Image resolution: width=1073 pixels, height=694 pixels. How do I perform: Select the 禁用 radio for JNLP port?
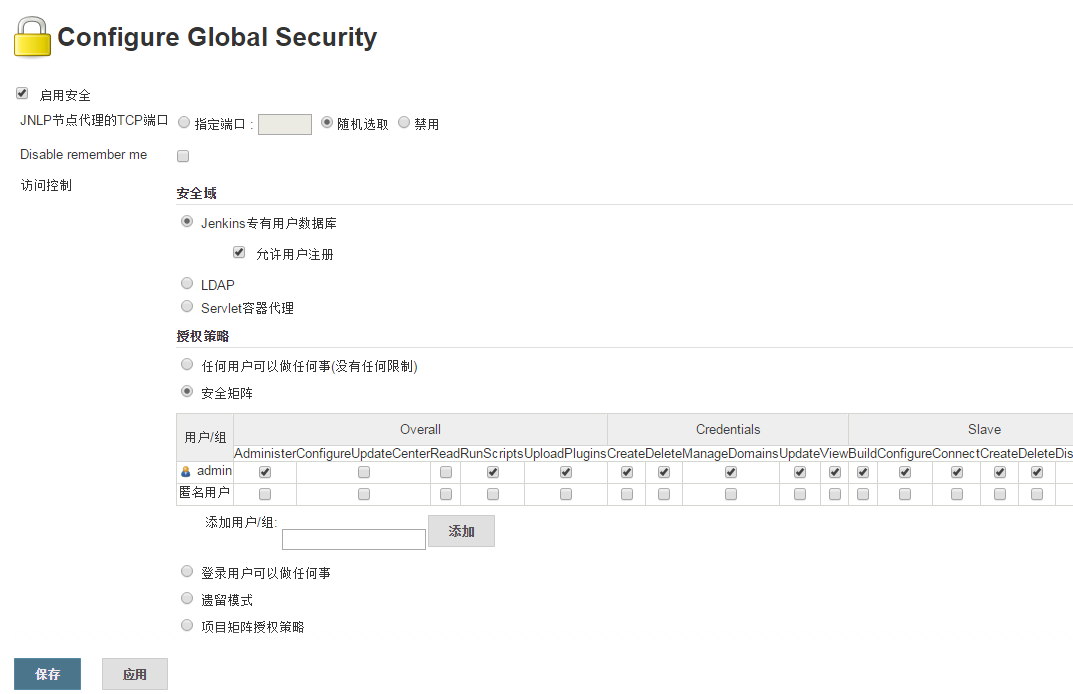tap(404, 123)
